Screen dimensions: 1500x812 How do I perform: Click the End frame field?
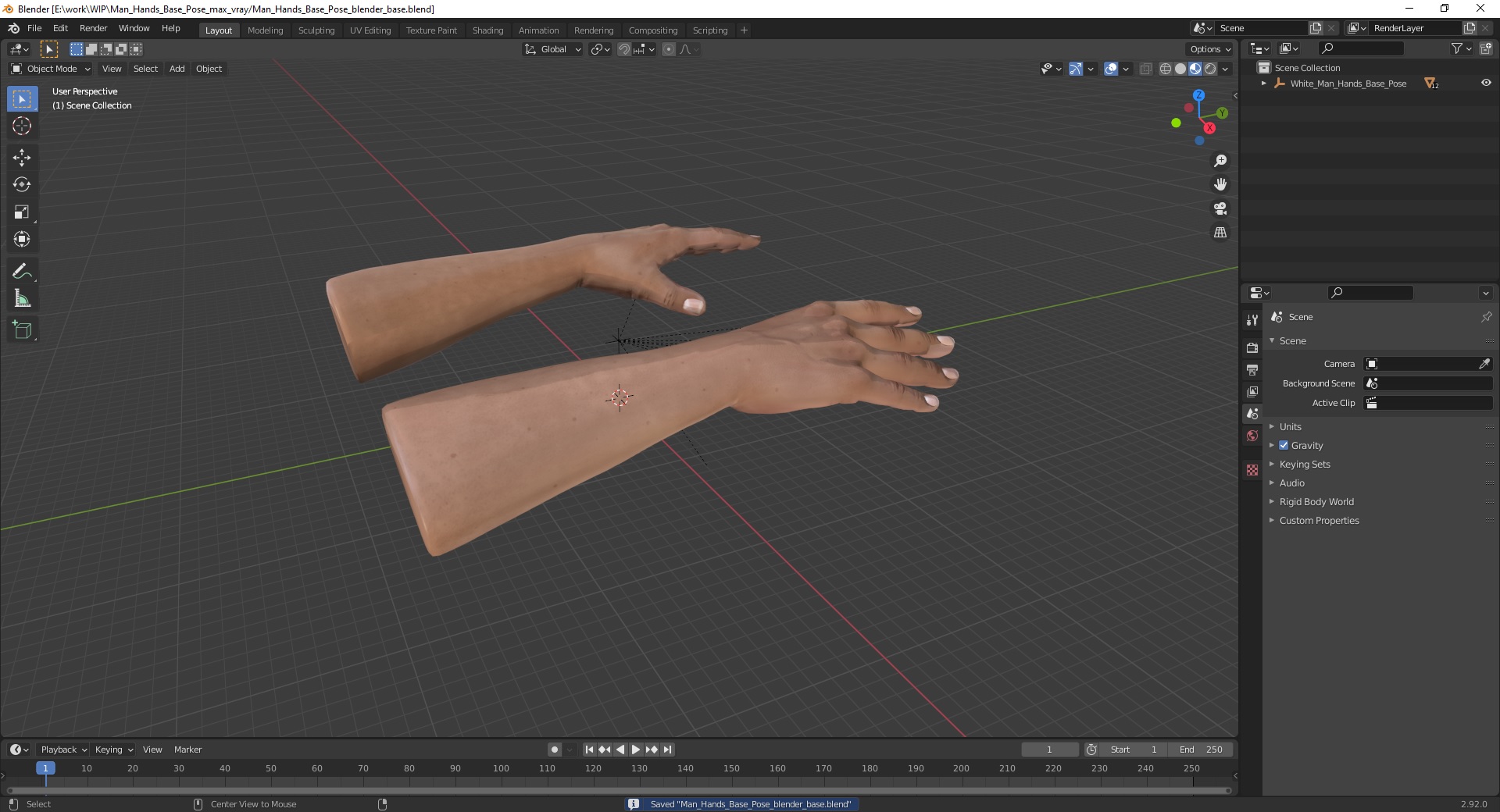pos(1202,750)
